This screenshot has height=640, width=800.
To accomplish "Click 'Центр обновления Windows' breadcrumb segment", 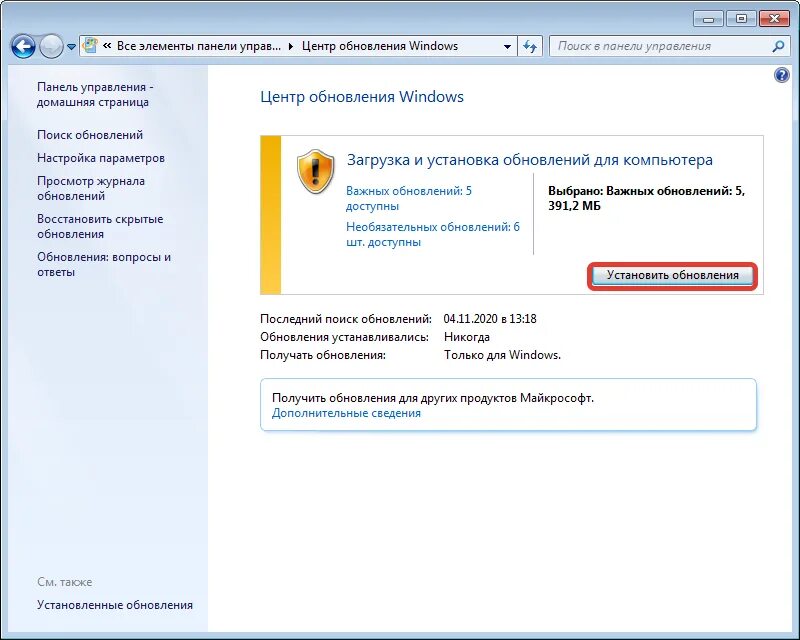I will 380,46.
